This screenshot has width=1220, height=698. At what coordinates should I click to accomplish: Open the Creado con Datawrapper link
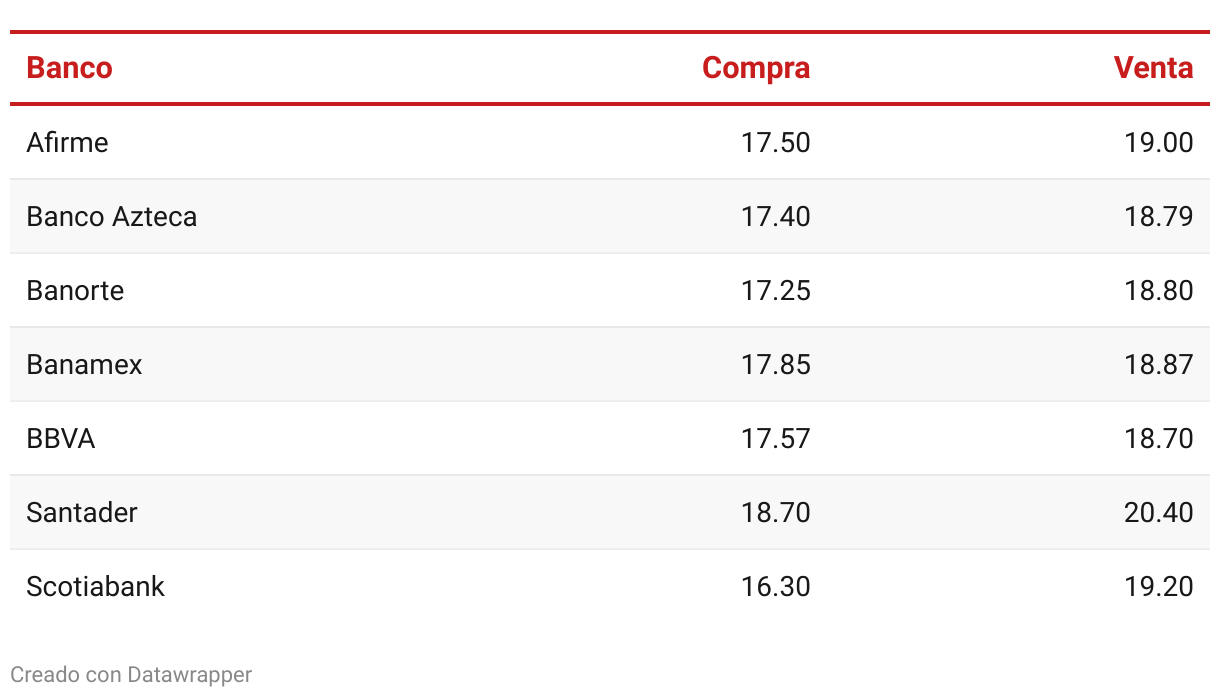point(131,675)
